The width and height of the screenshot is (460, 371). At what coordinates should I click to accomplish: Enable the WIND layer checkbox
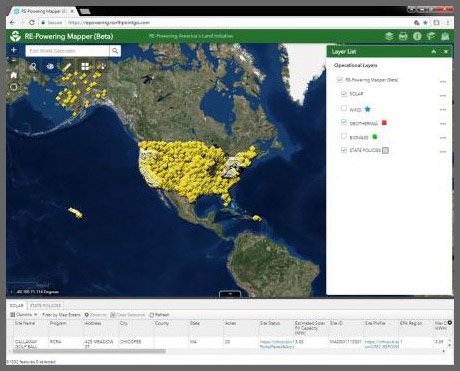pyautogui.click(x=344, y=108)
